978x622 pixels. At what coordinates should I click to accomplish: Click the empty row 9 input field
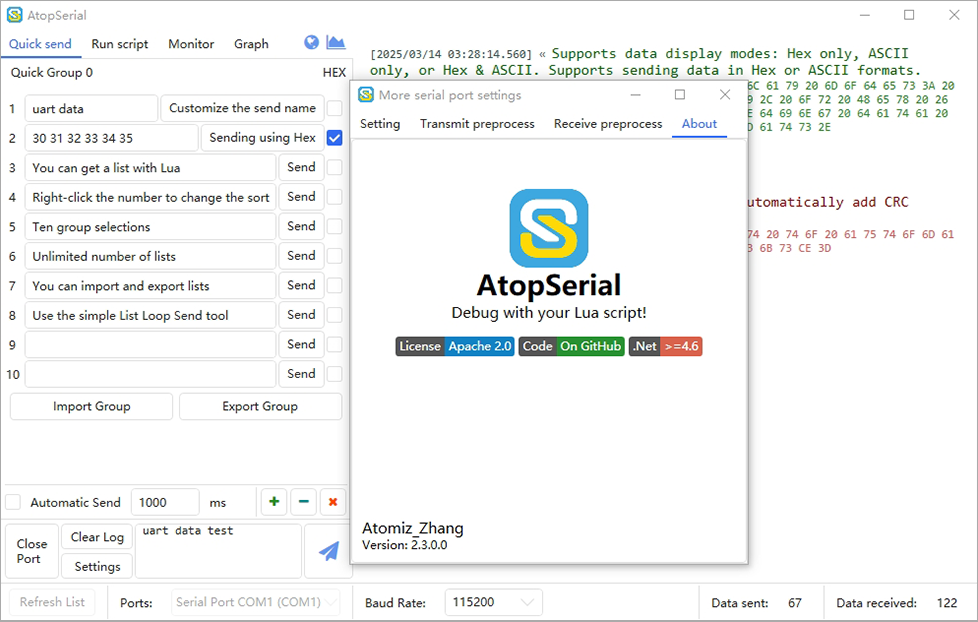150,344
